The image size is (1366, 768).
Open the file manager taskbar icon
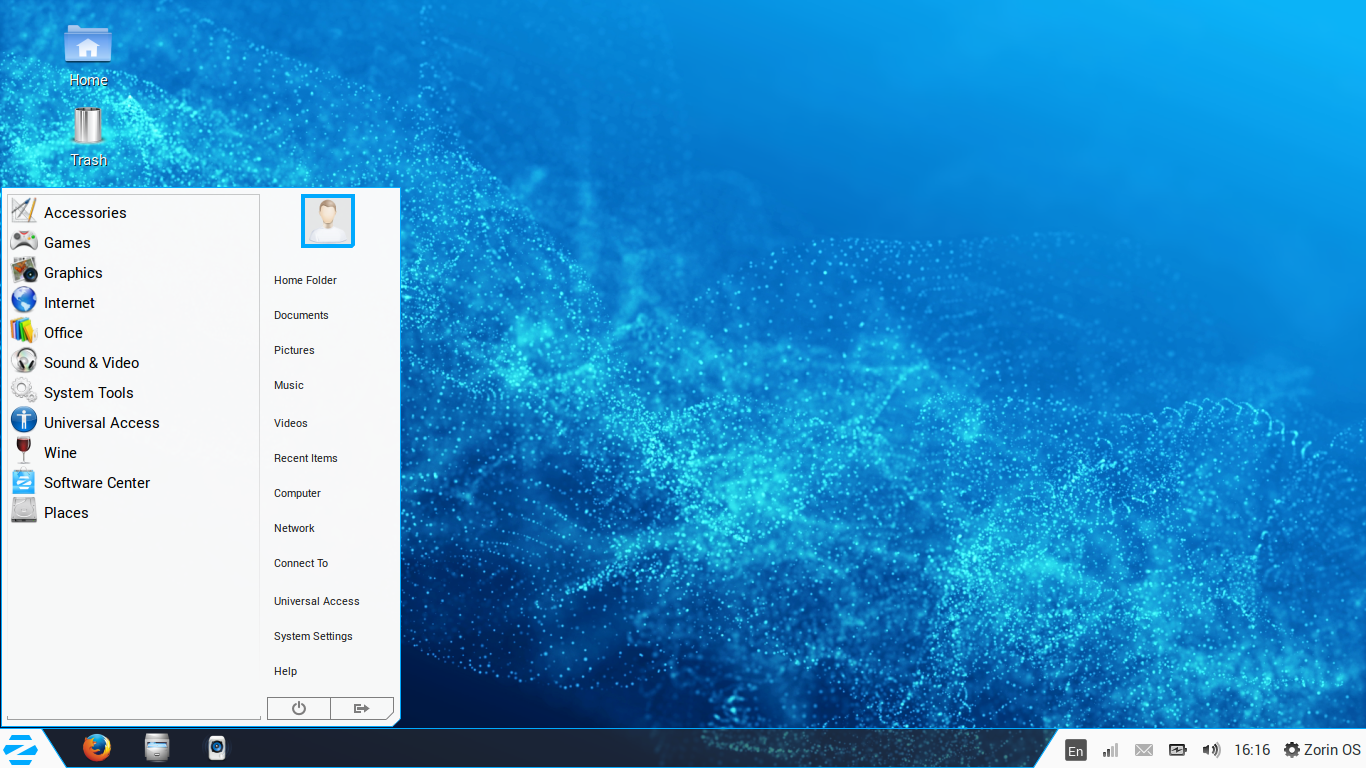(x=157, y=748)
